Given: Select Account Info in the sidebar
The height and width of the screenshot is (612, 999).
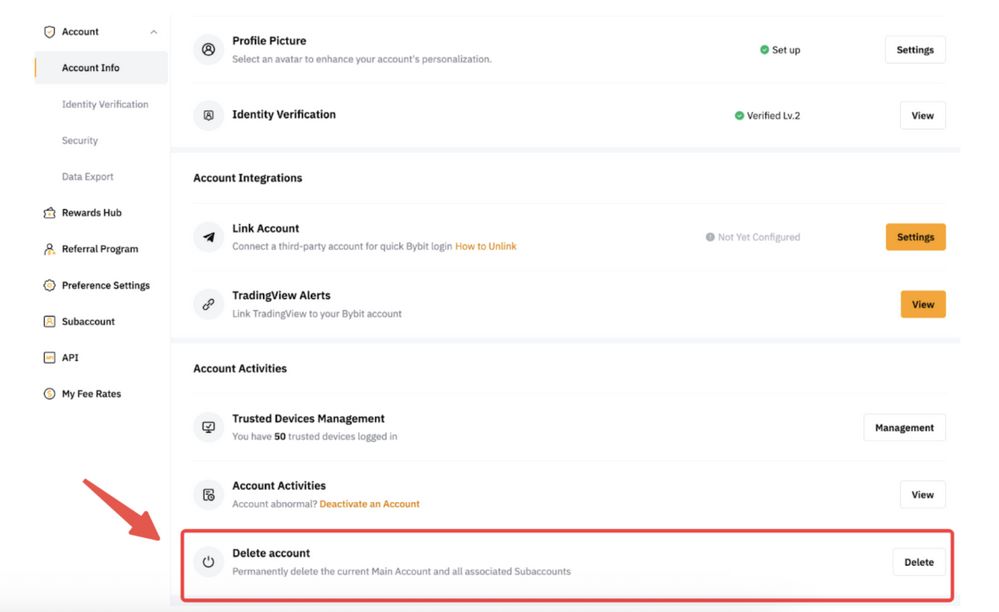Looking at the screenshot, I should pos(101,68).
